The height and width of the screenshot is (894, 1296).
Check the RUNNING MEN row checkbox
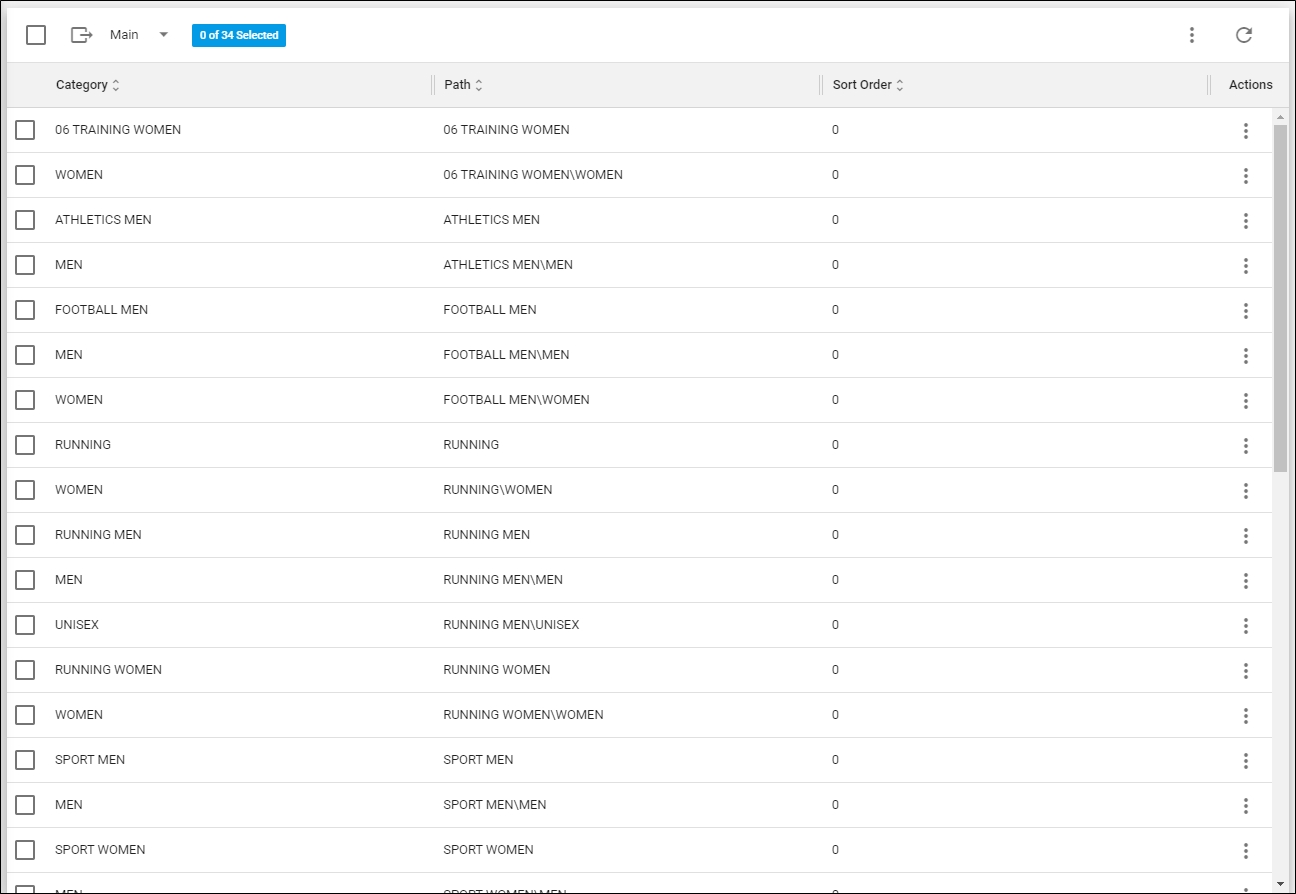[25, 535]
